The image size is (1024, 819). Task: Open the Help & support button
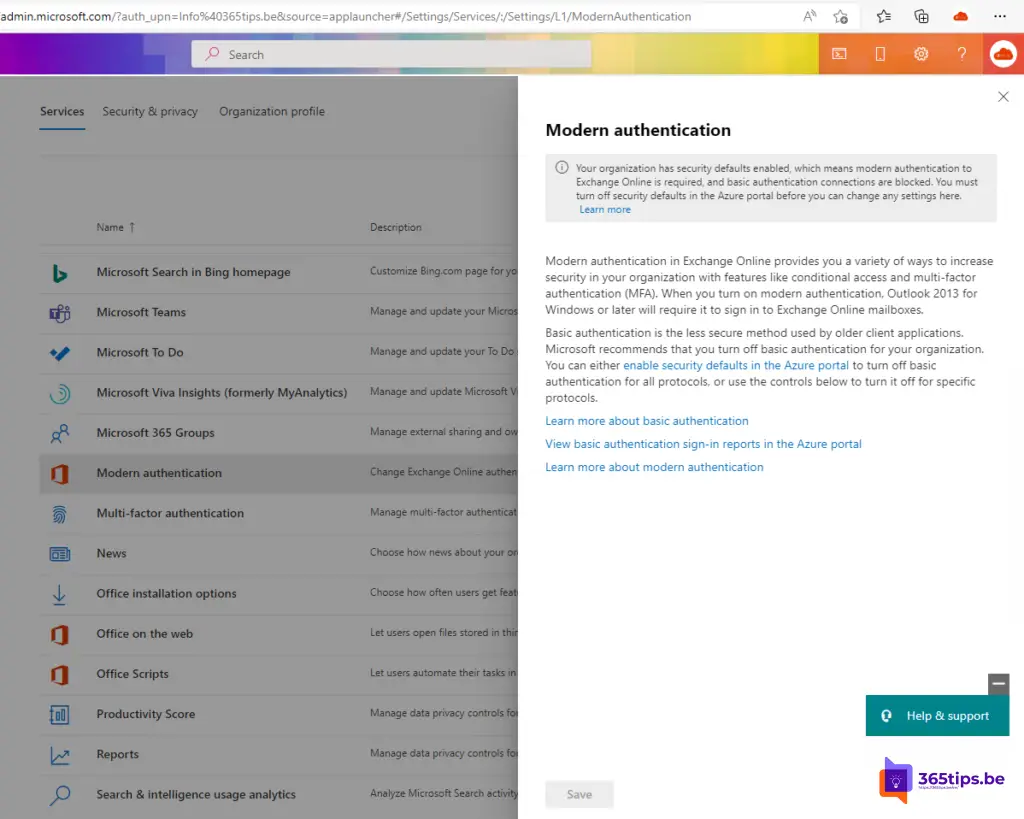click(937, 716)
